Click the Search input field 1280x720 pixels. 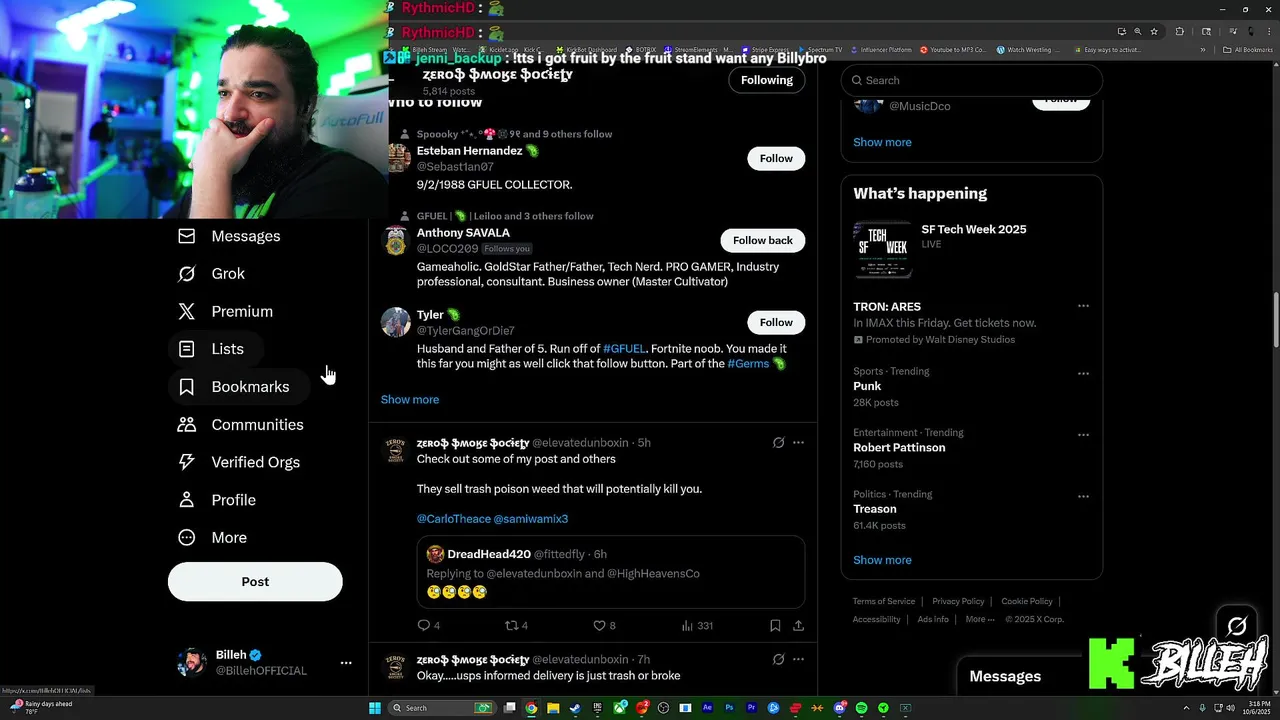(972, 80)
